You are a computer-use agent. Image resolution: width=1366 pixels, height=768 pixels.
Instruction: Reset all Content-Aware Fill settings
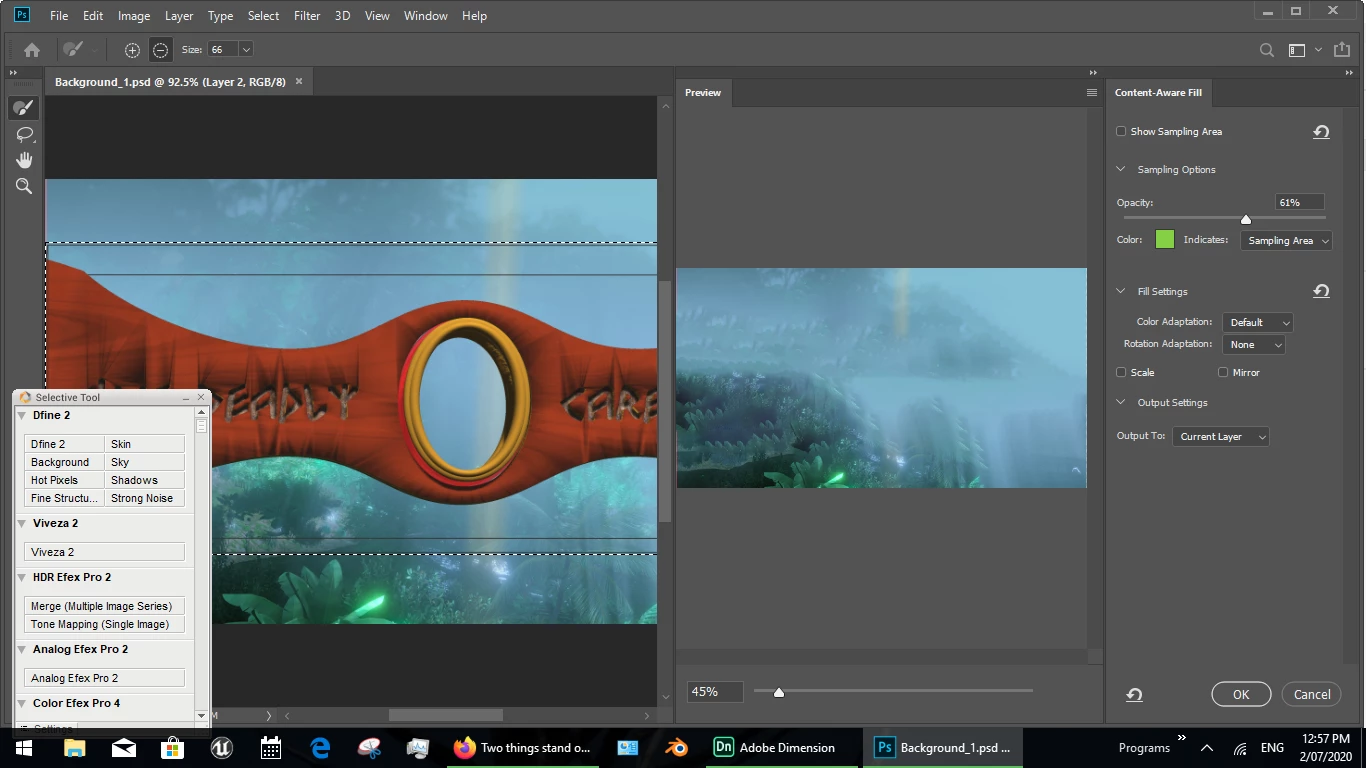pos(1134,695)
